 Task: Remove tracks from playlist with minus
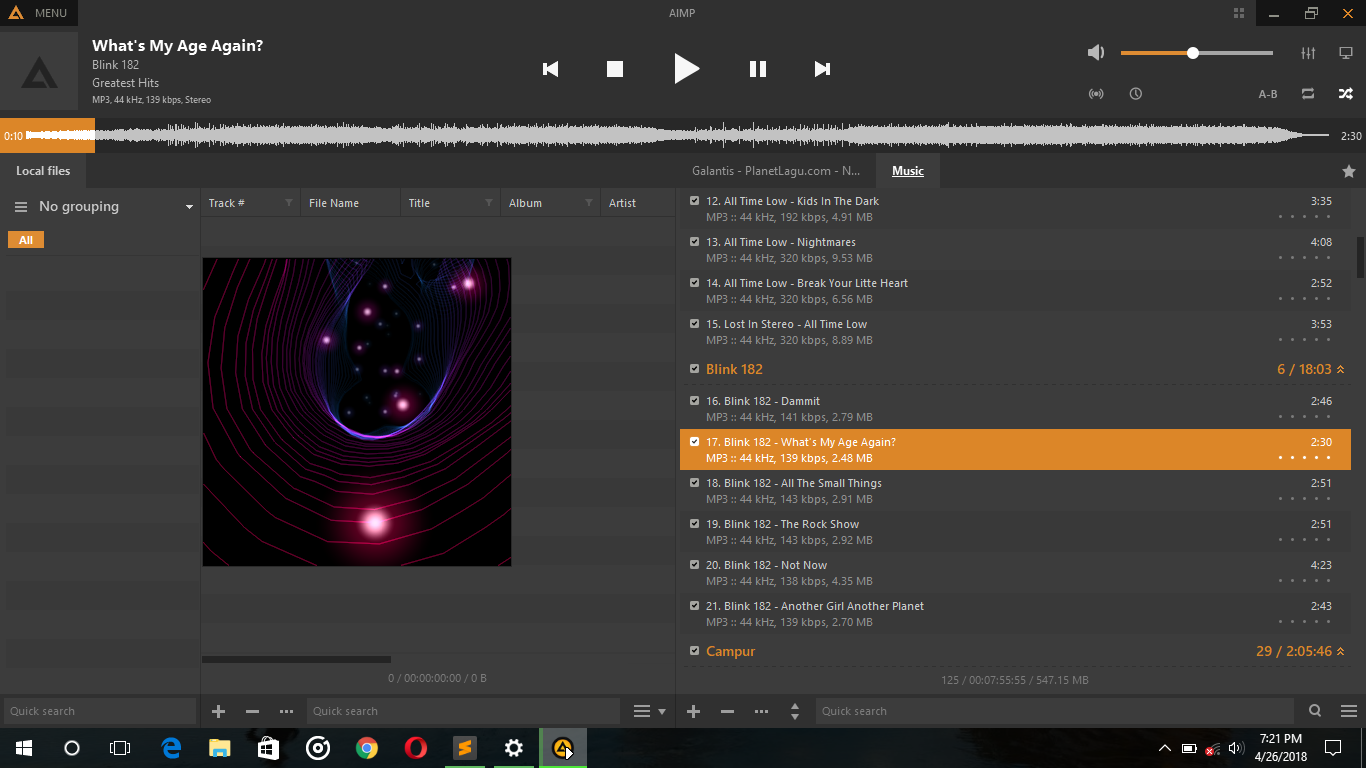click(728, 711)
